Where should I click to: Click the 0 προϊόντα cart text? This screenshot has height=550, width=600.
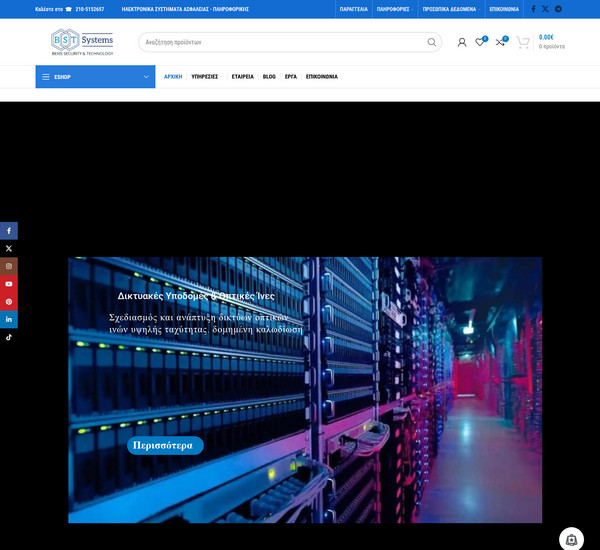[x=552, y=46]
